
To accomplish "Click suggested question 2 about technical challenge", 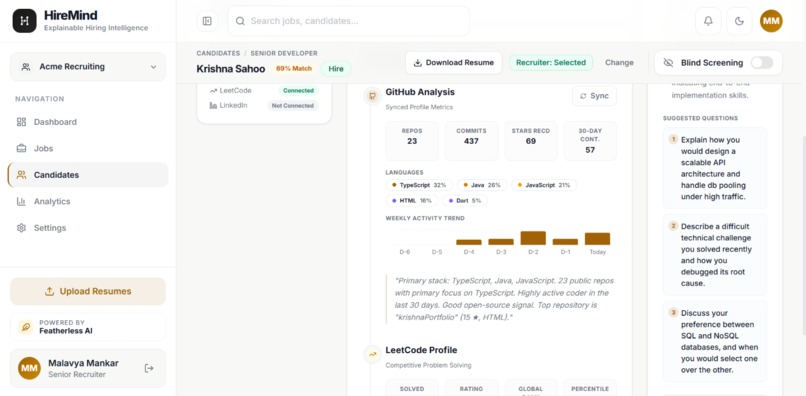I will coord(715,255).
